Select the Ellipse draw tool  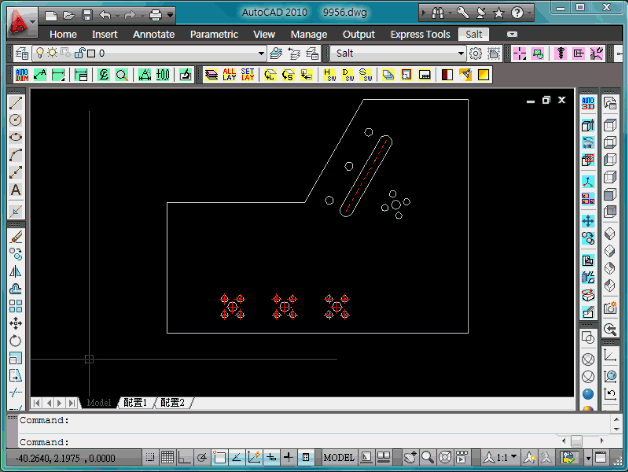16,137
